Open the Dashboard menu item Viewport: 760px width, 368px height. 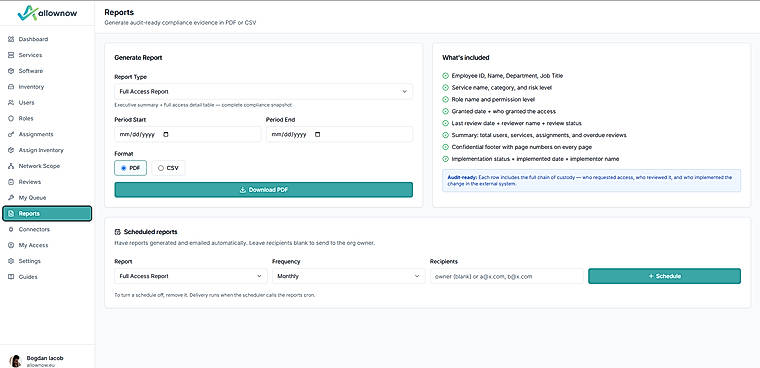click(x=47, y=39)
